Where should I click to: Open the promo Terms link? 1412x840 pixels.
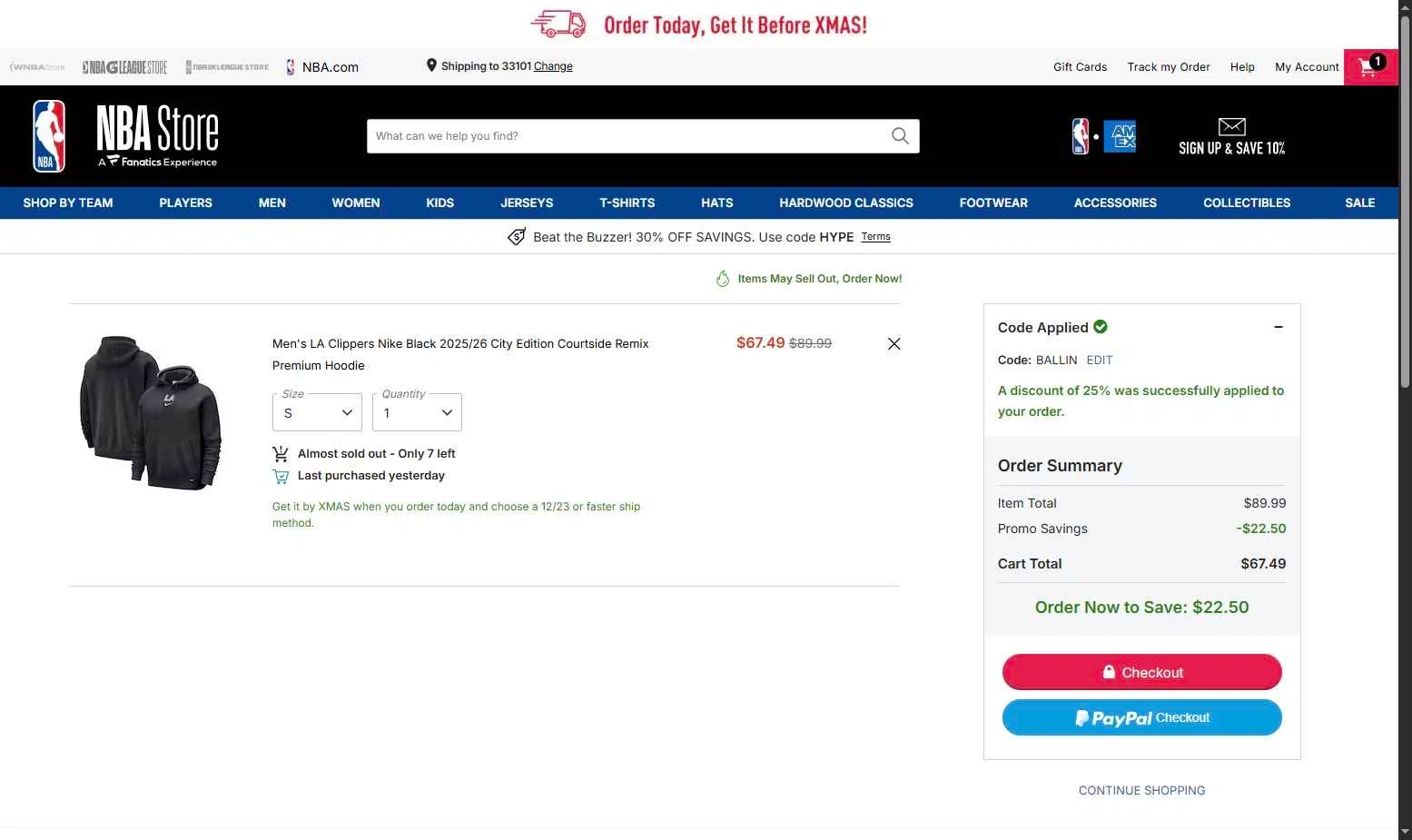point(876,237)
